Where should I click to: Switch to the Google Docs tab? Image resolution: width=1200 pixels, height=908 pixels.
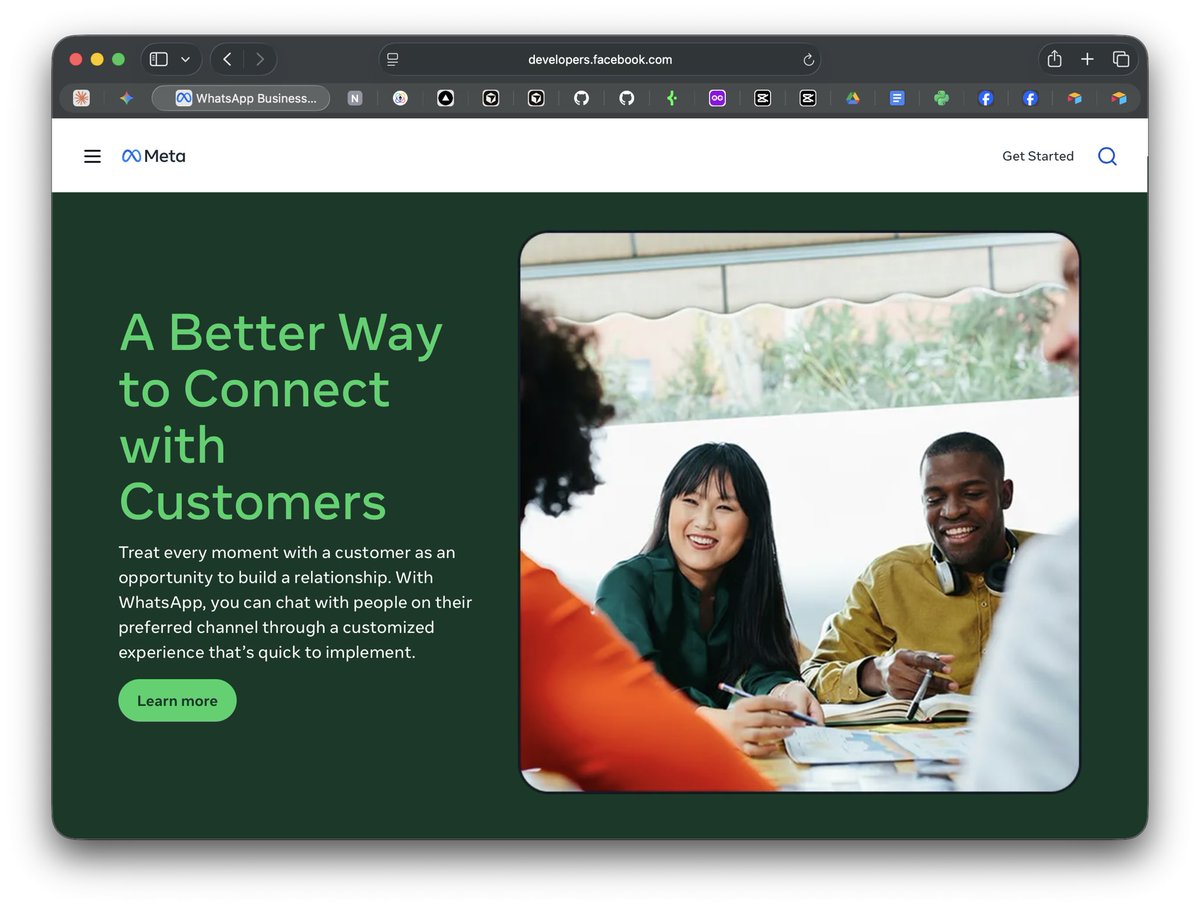coord(897,98)
